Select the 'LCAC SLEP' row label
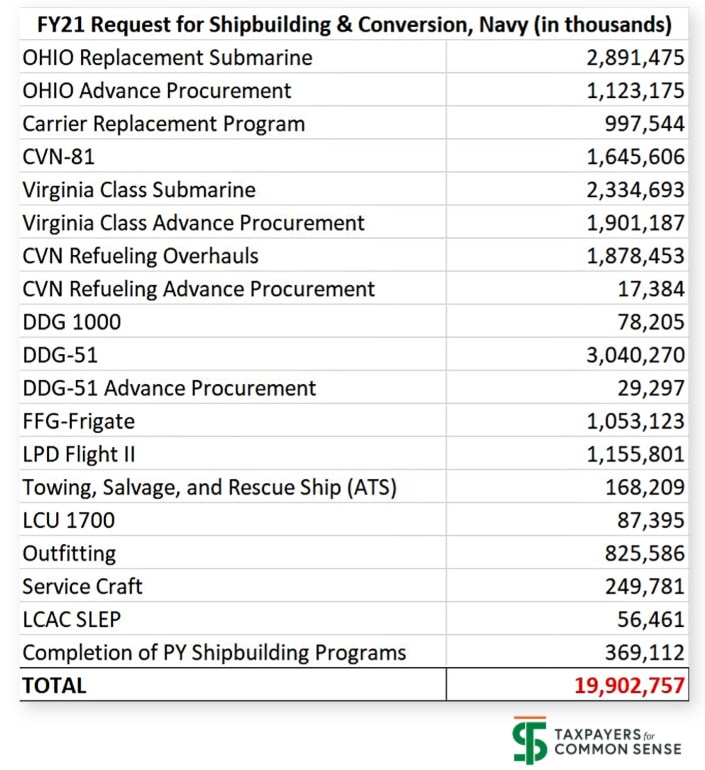 point(72,619)
